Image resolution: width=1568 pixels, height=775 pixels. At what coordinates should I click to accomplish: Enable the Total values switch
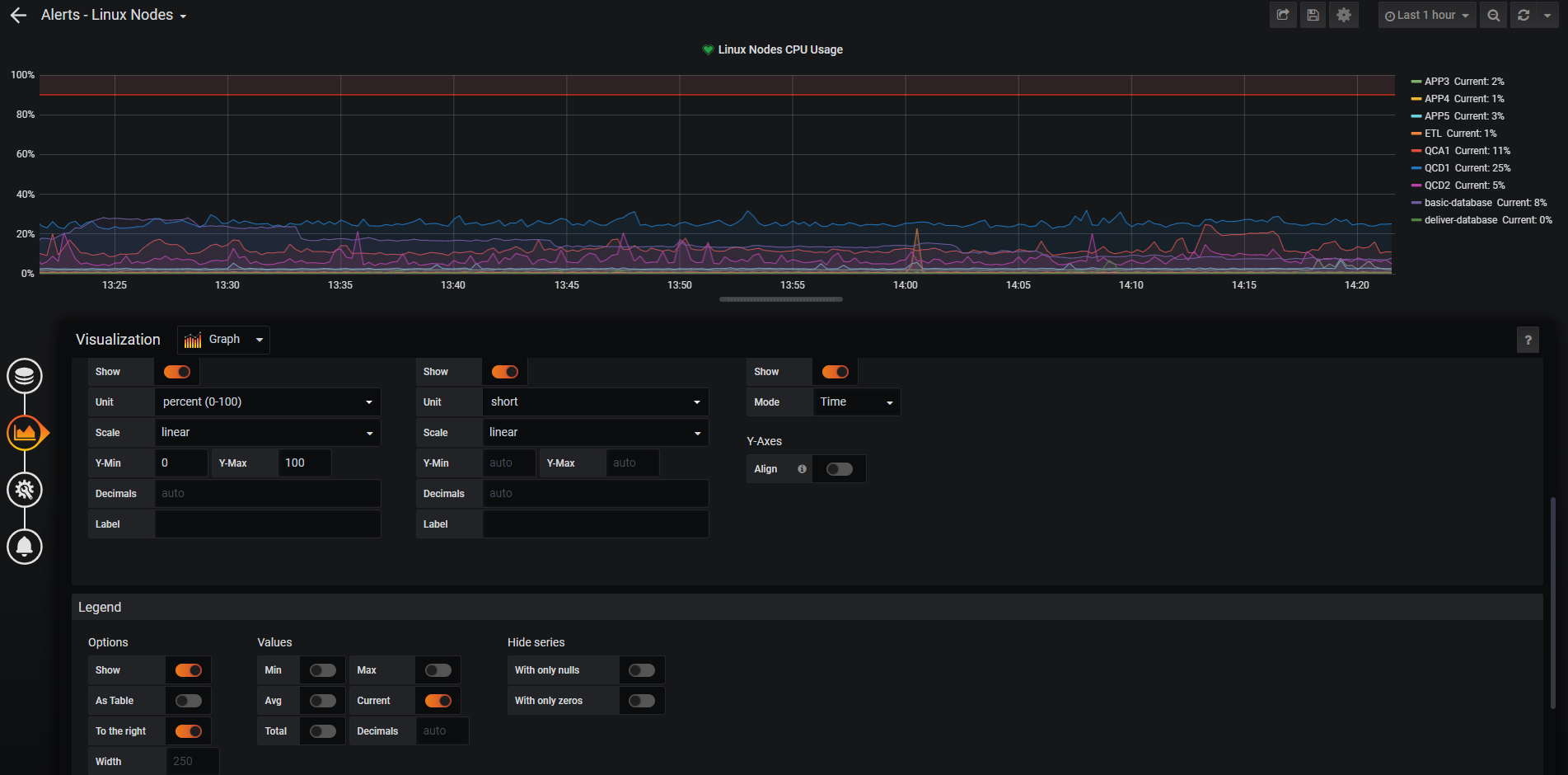click(x=323, y=731)
